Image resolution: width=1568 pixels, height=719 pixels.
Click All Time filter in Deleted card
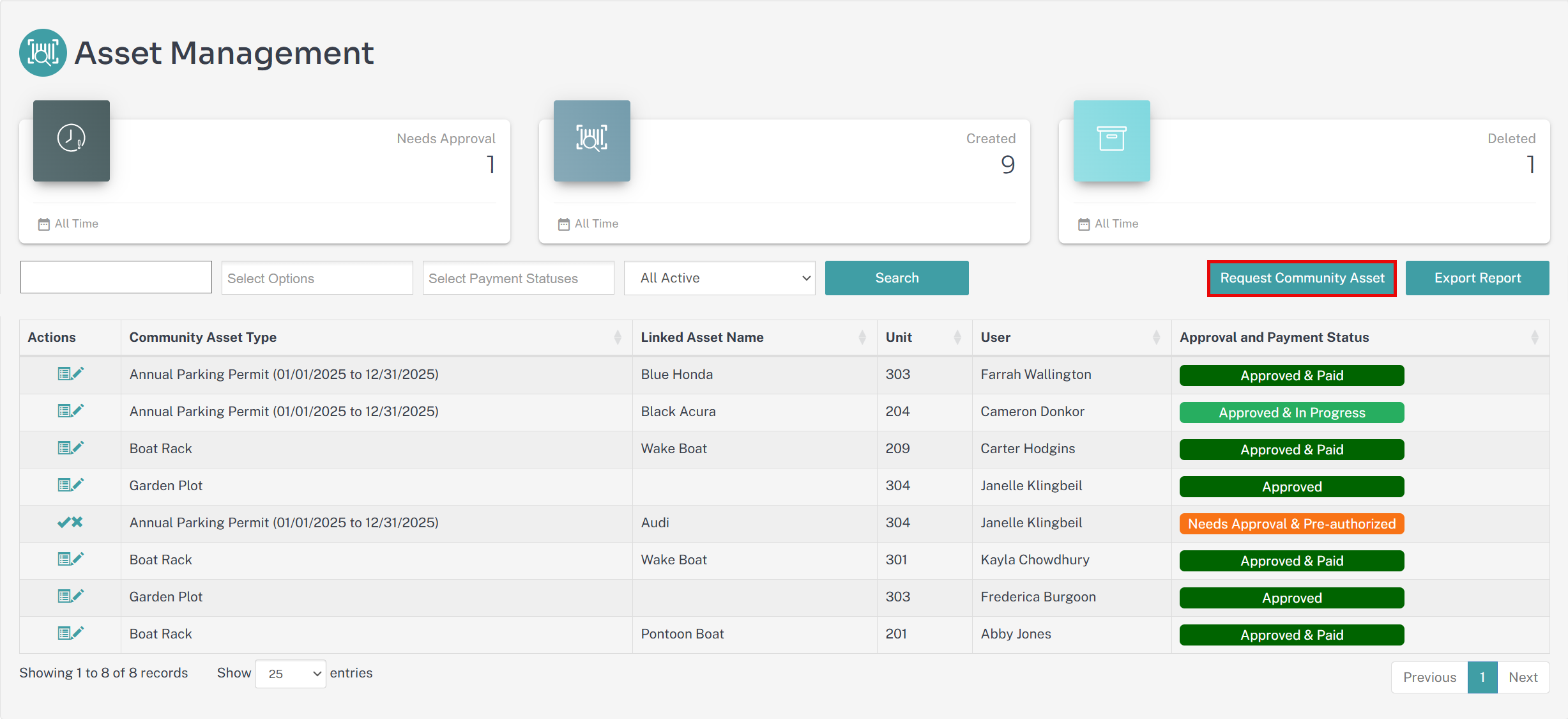tap(1116, 224)
